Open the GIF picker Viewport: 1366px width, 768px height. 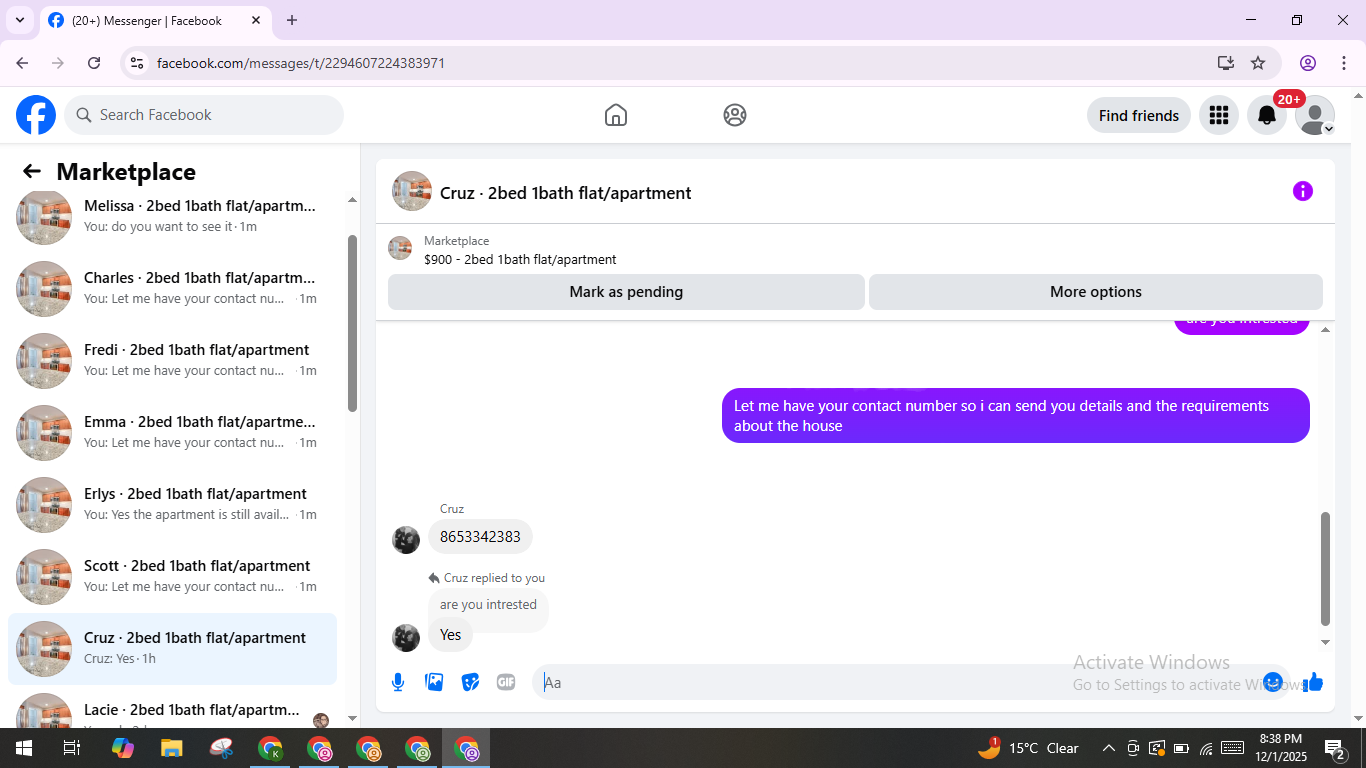coord(506,682)
